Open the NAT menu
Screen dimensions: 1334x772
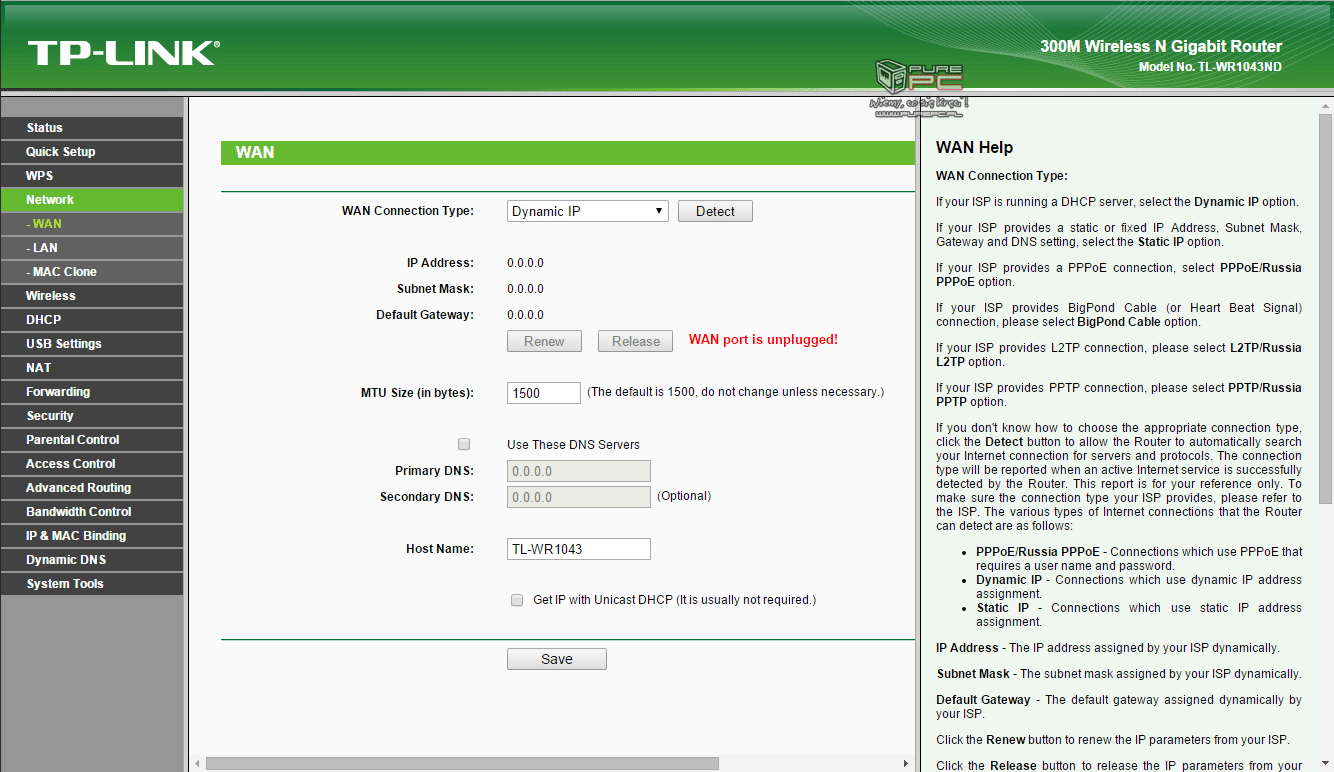(92, 368)
